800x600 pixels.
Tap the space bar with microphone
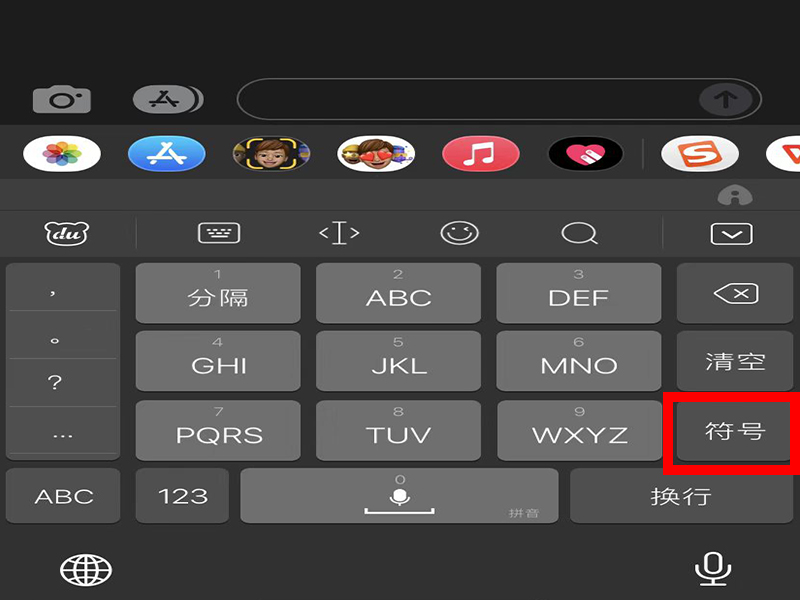coord(399,495)
